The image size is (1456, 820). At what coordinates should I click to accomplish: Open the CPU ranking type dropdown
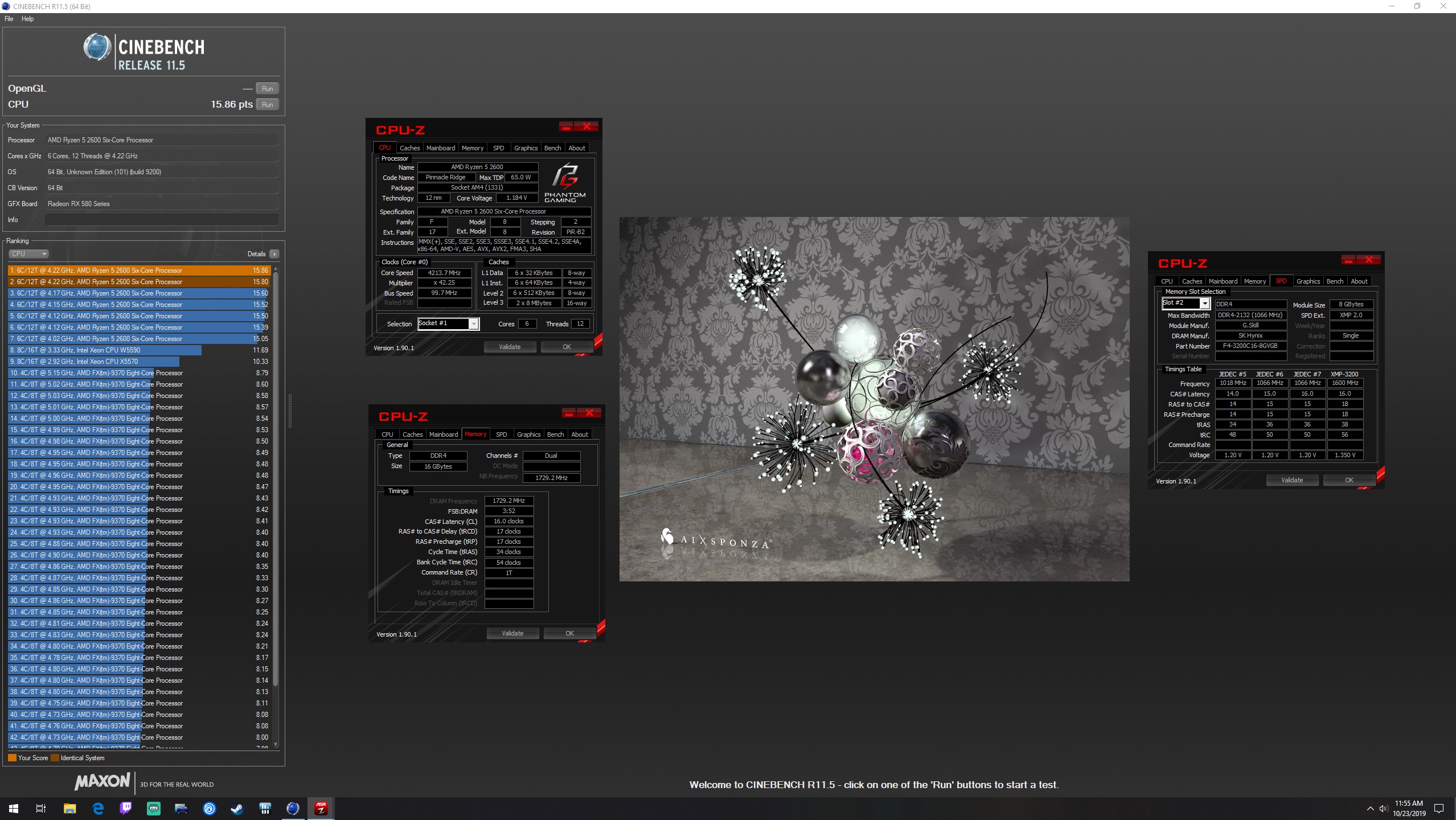click(28, 254)
